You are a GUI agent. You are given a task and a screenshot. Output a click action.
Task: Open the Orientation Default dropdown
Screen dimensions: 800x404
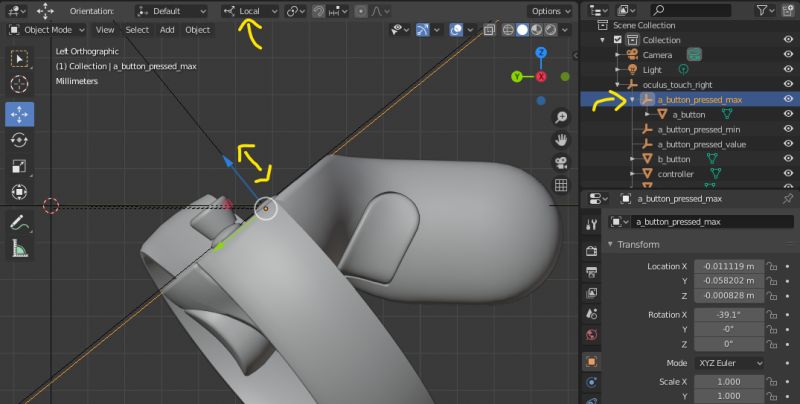point(172,11)
